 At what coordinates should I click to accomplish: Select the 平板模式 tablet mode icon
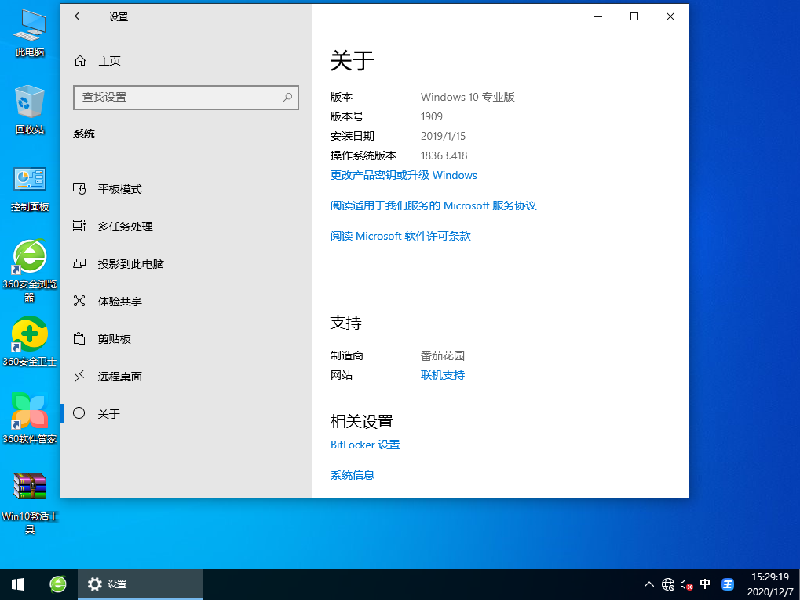(80, 189)
